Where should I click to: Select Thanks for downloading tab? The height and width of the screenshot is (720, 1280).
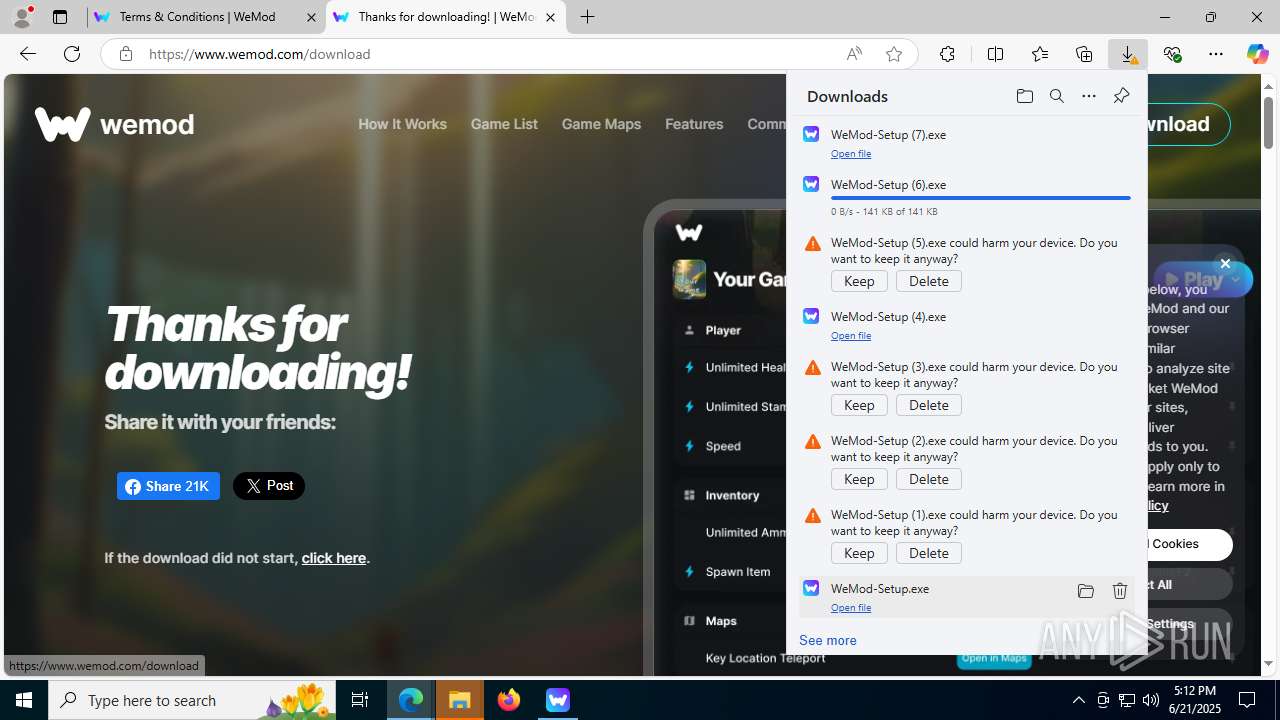446,17
